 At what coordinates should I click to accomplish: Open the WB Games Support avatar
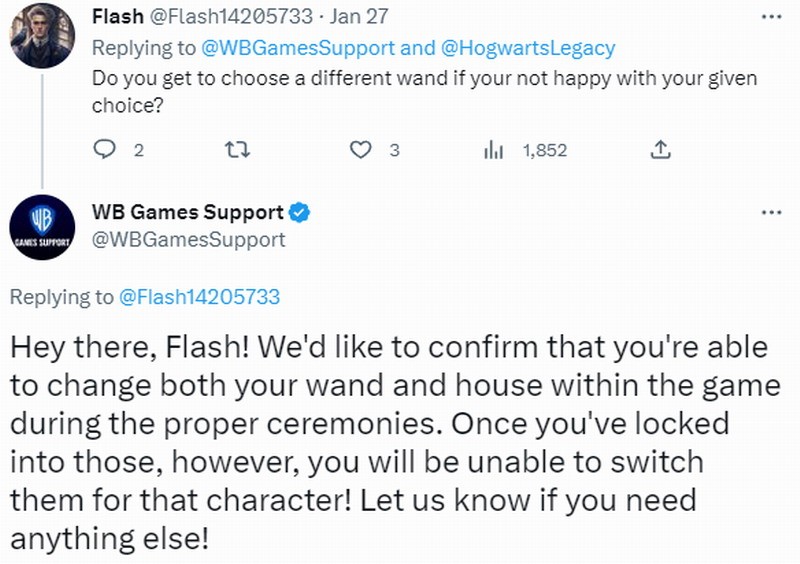point(42,227)
